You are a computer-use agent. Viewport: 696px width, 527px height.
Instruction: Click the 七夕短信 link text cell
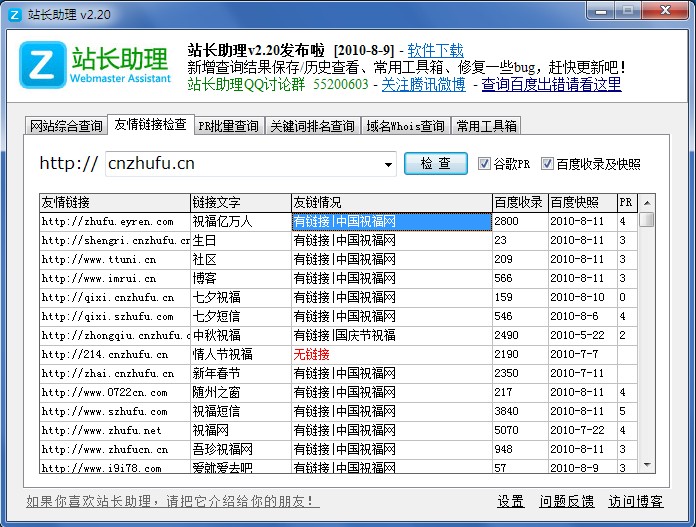click(x=241, y=317)
